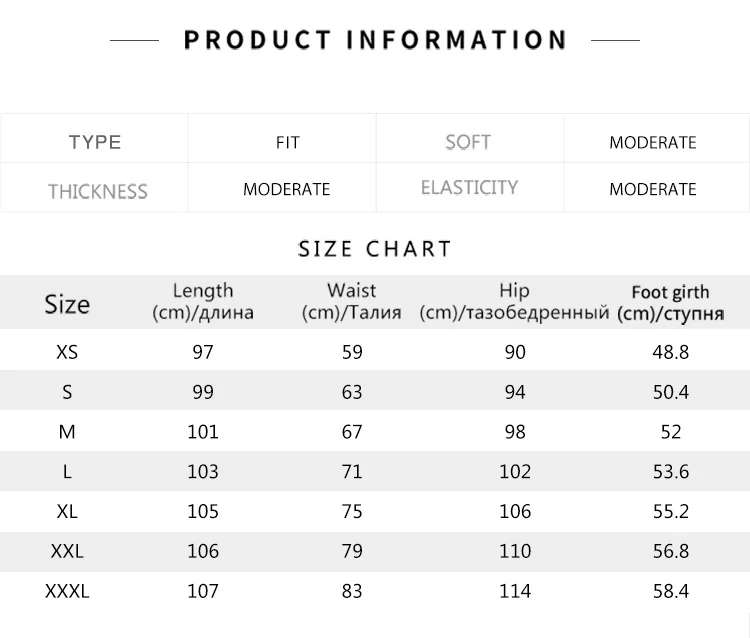
Task: Click the XXXL foot girth value 58.4
Action: tap(671, 591)
